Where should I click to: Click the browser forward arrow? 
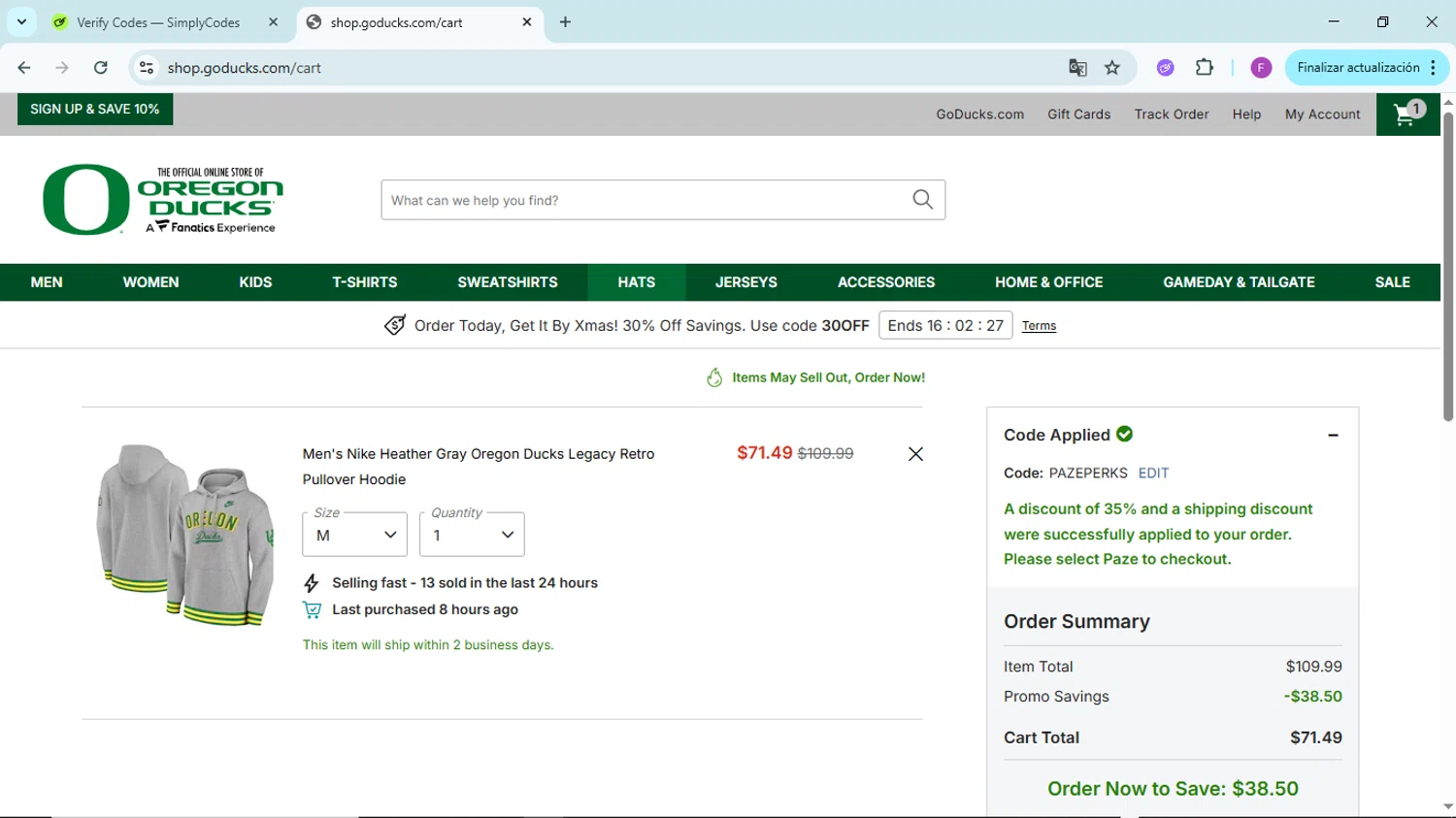coord(62,68)
